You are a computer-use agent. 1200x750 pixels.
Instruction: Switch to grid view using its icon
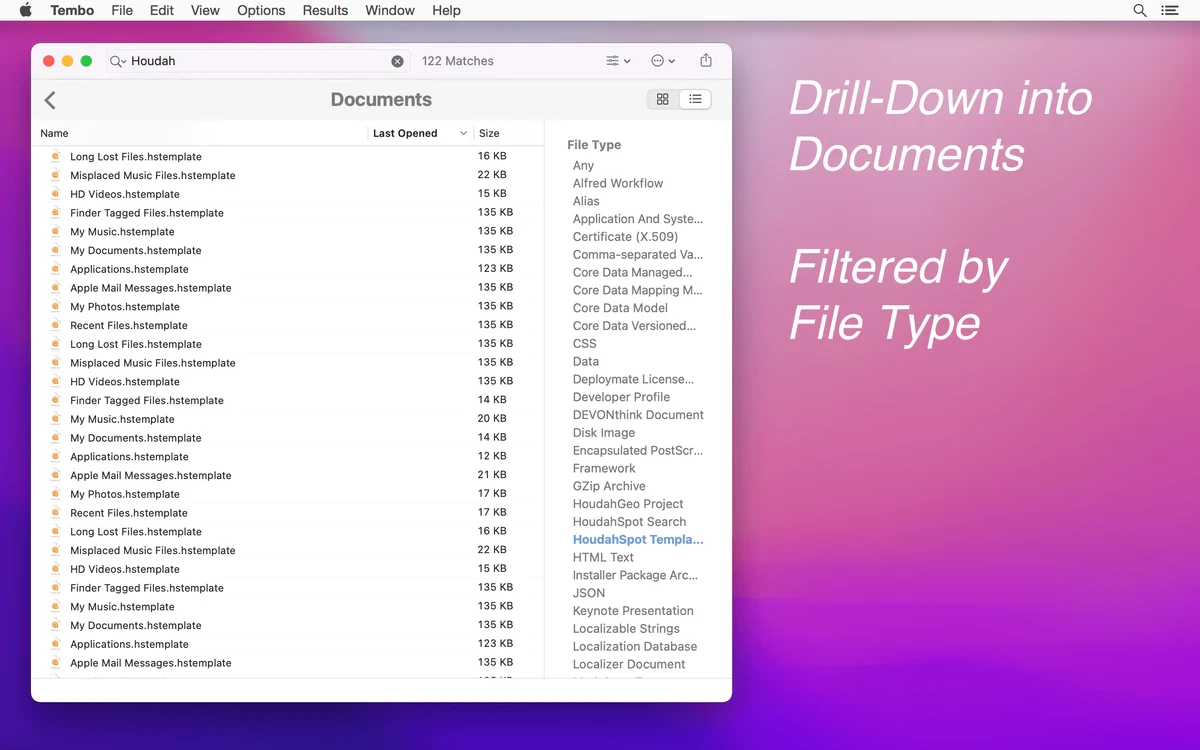662,99
